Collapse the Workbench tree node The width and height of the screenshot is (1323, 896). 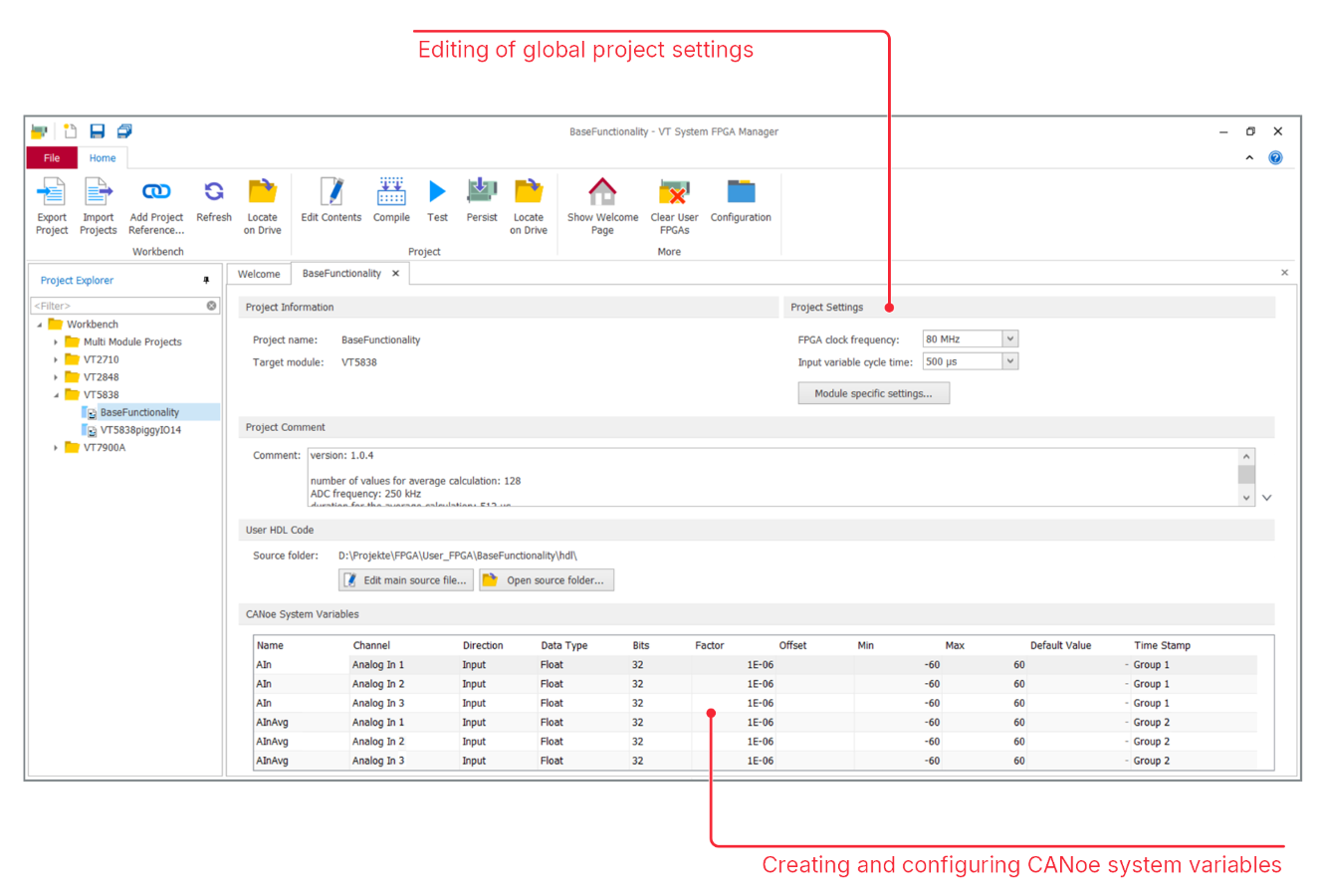[x=40, y=325]
